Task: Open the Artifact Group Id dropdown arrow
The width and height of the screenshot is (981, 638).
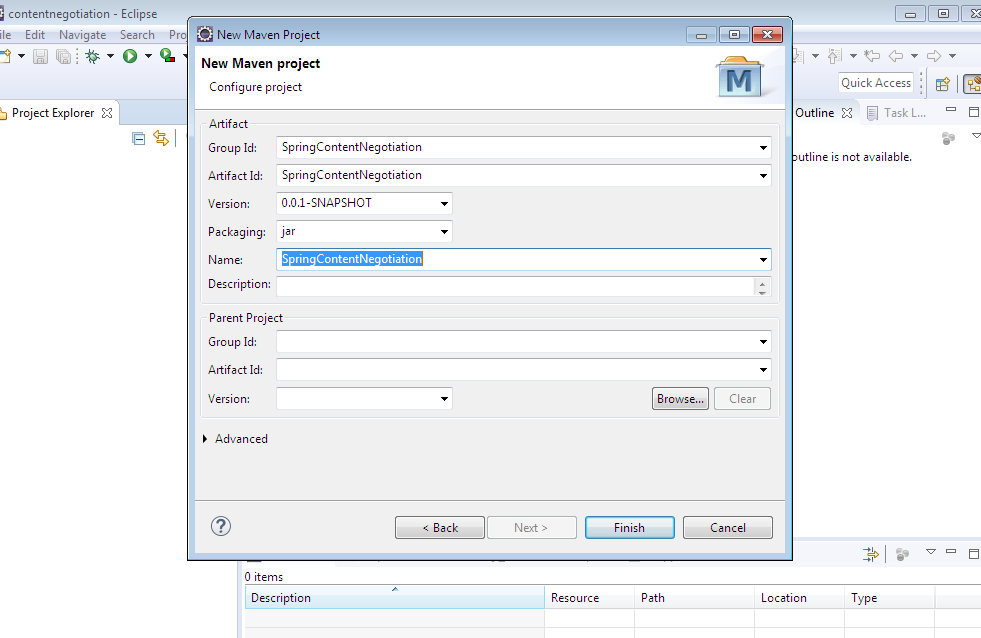Action: tap(763, 148)
